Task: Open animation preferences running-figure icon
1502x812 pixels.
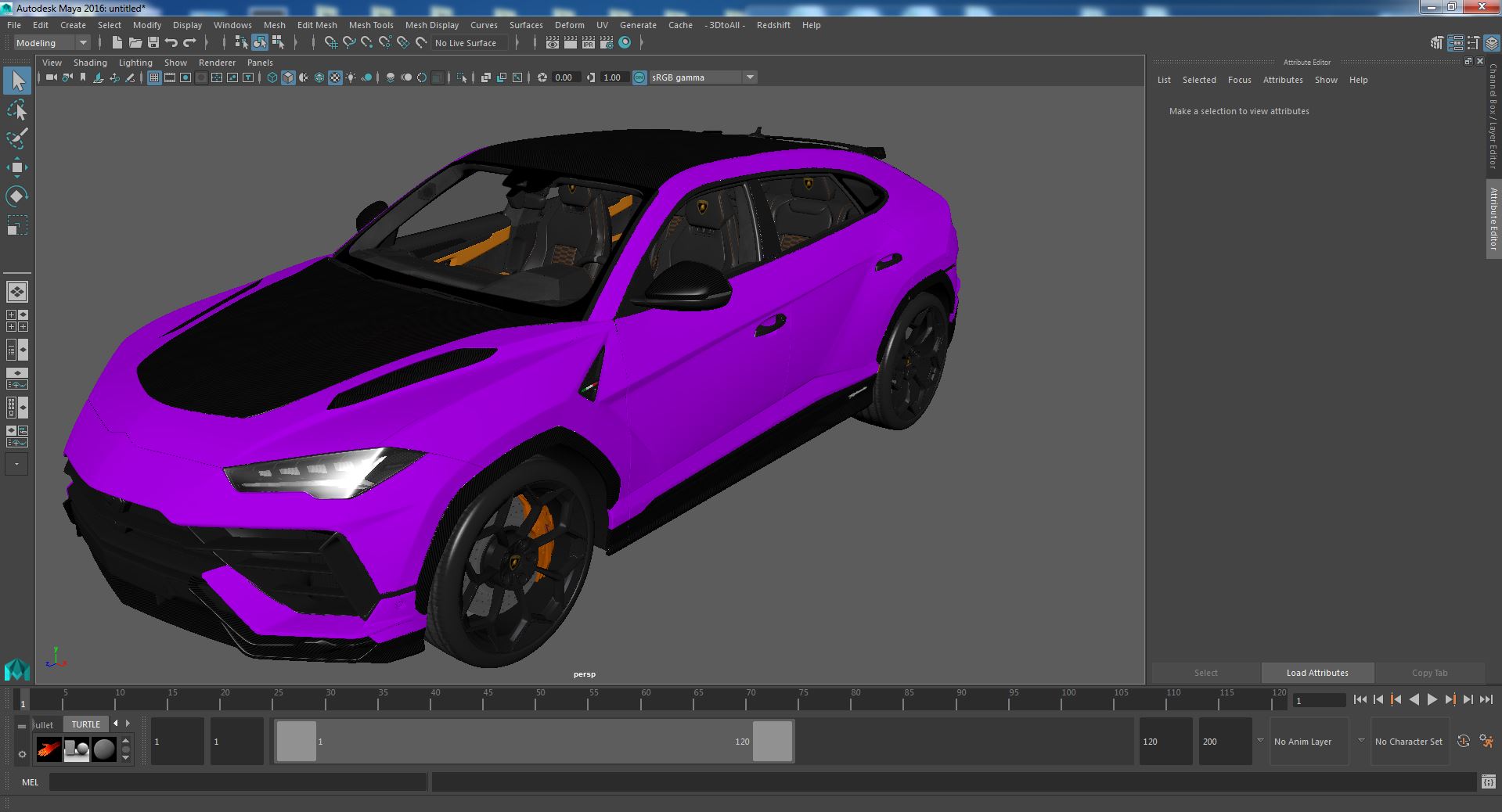Action: tap(1486, 741)
